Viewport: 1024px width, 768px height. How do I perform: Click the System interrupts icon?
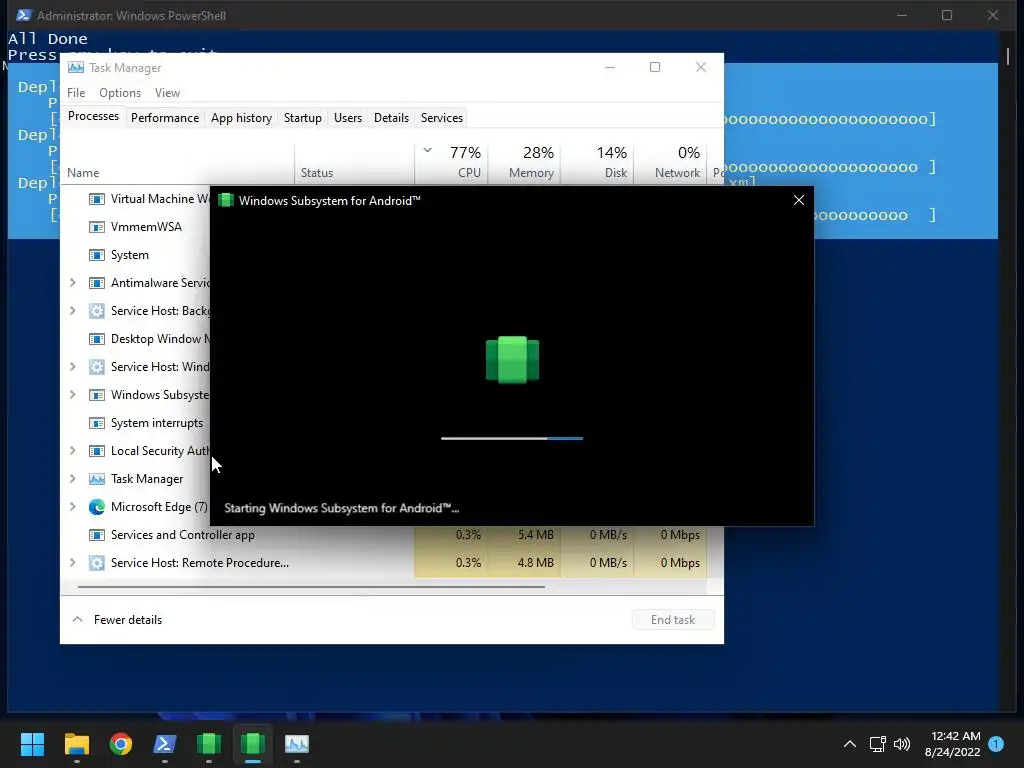click(97, 423)
